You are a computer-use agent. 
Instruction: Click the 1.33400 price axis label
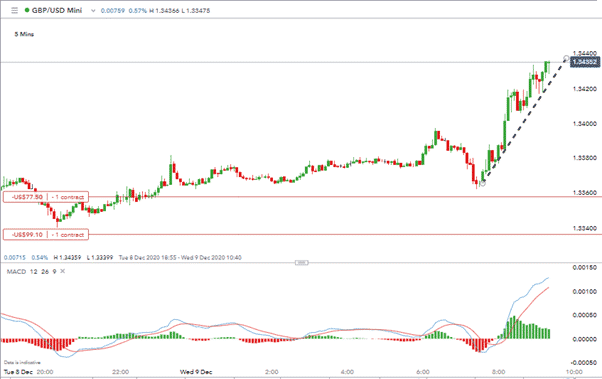(x=585, y=228)
